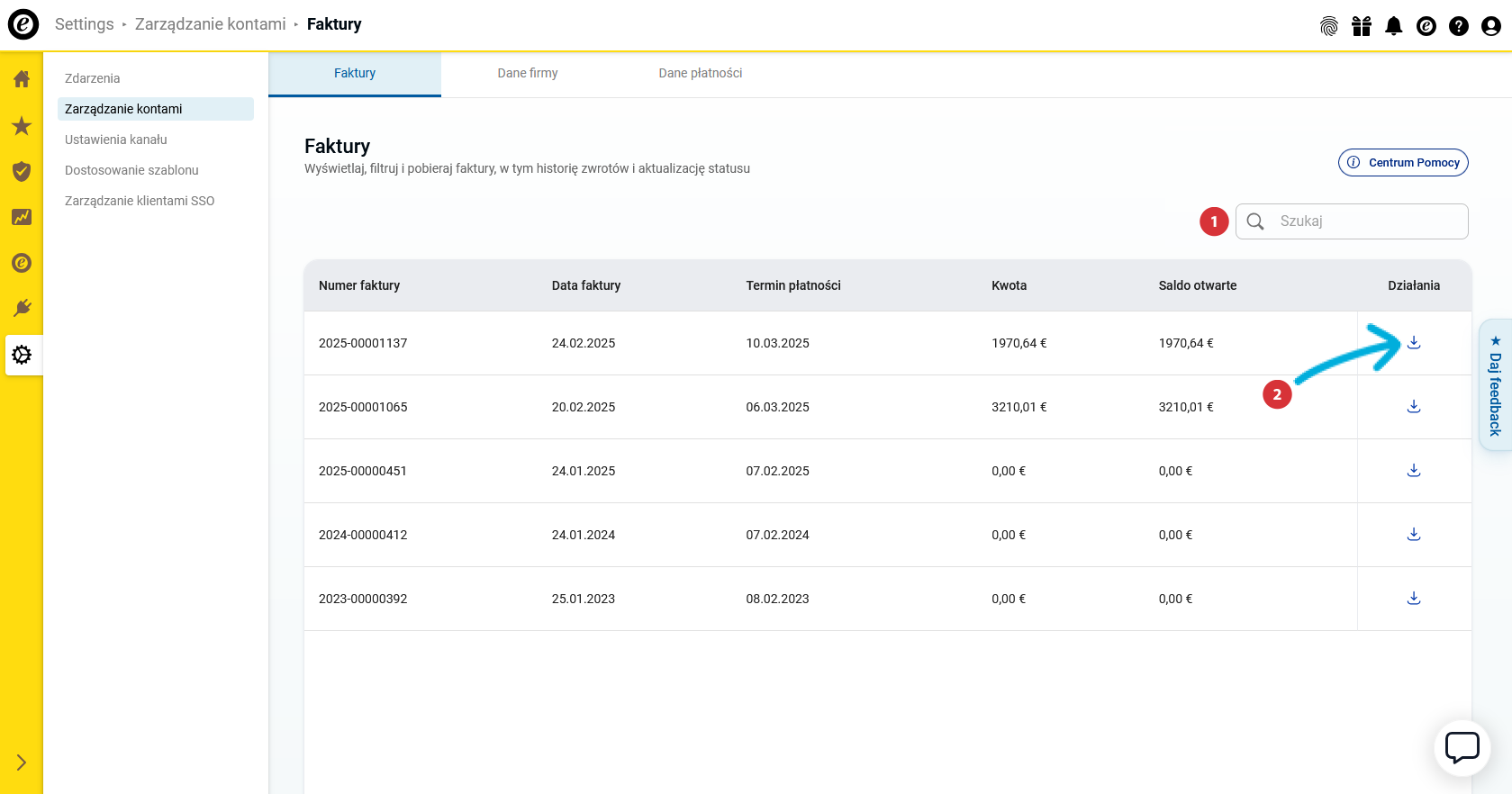Open the gift icon in header

click(1361, 26)
